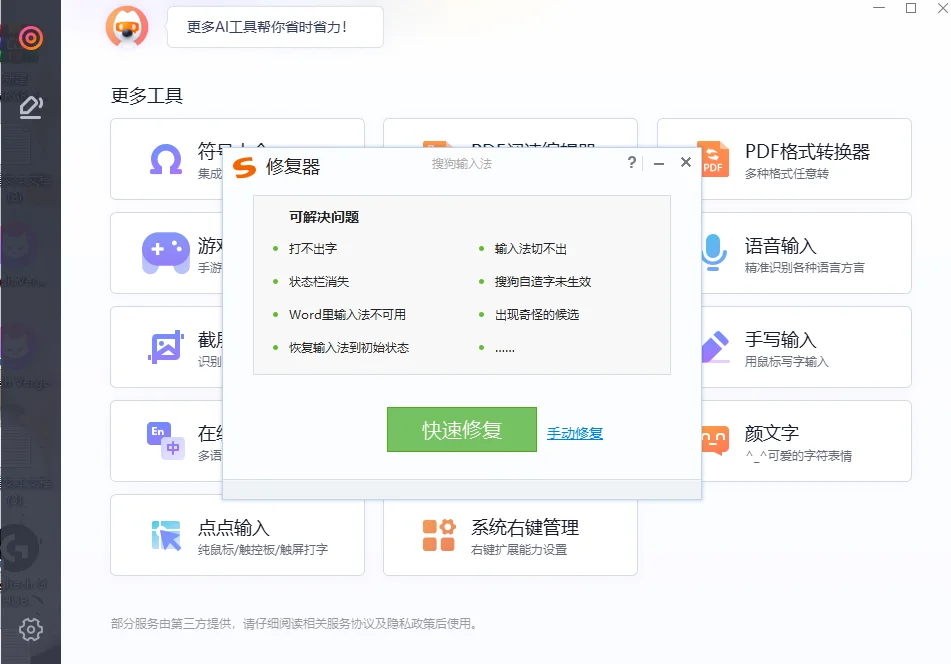Open the 手写输入 handwriting pen icon
951x664 pixels.
pyautogui.click(x=716, y=347)
